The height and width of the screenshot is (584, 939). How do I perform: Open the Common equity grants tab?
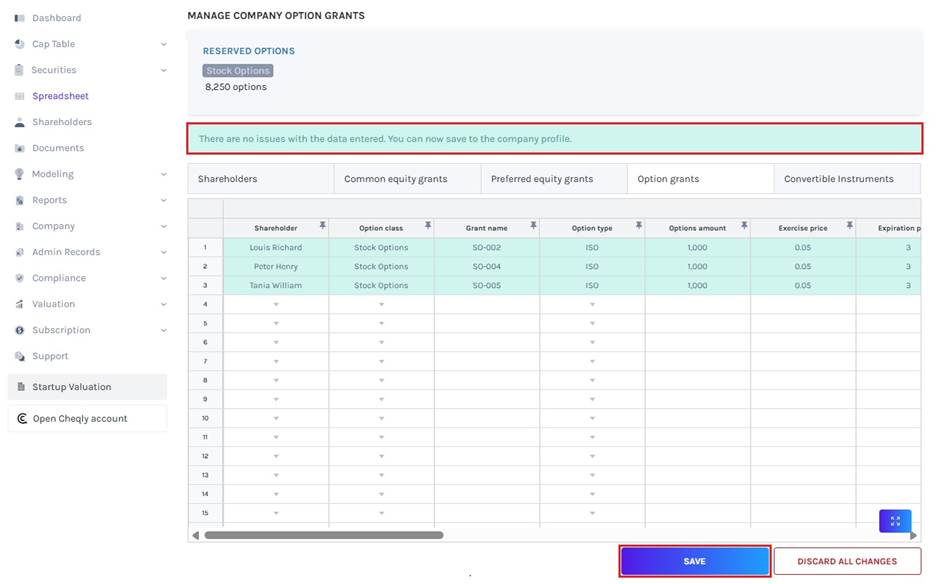404,178
